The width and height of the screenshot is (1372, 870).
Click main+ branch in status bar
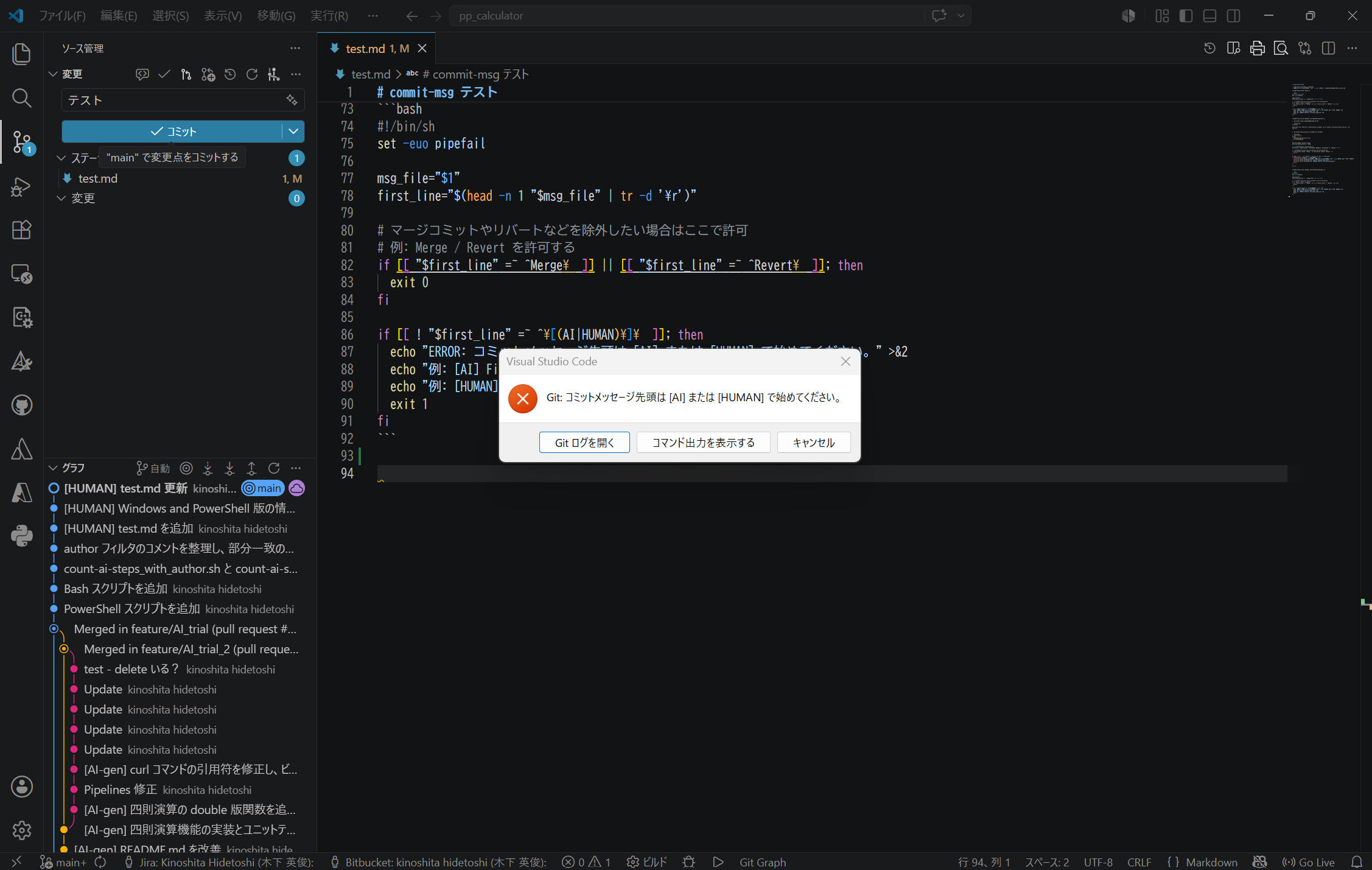tap(64, 862)
